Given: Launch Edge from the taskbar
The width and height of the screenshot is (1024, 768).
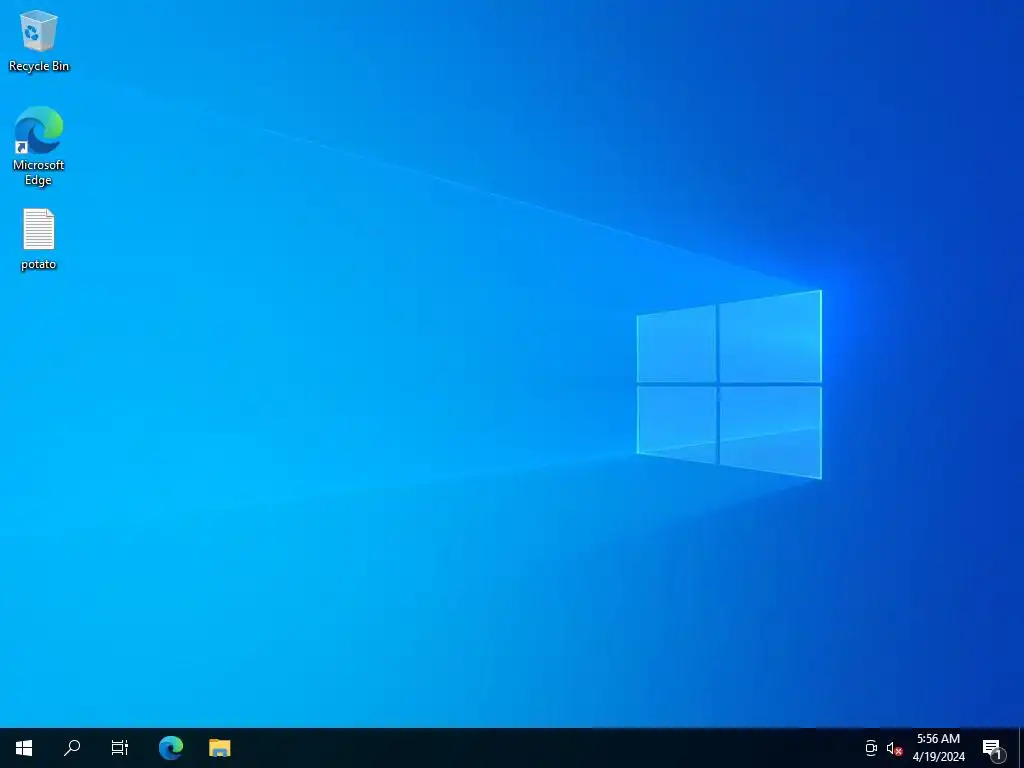Looking at the screenshot, I should tap(171, 748).
